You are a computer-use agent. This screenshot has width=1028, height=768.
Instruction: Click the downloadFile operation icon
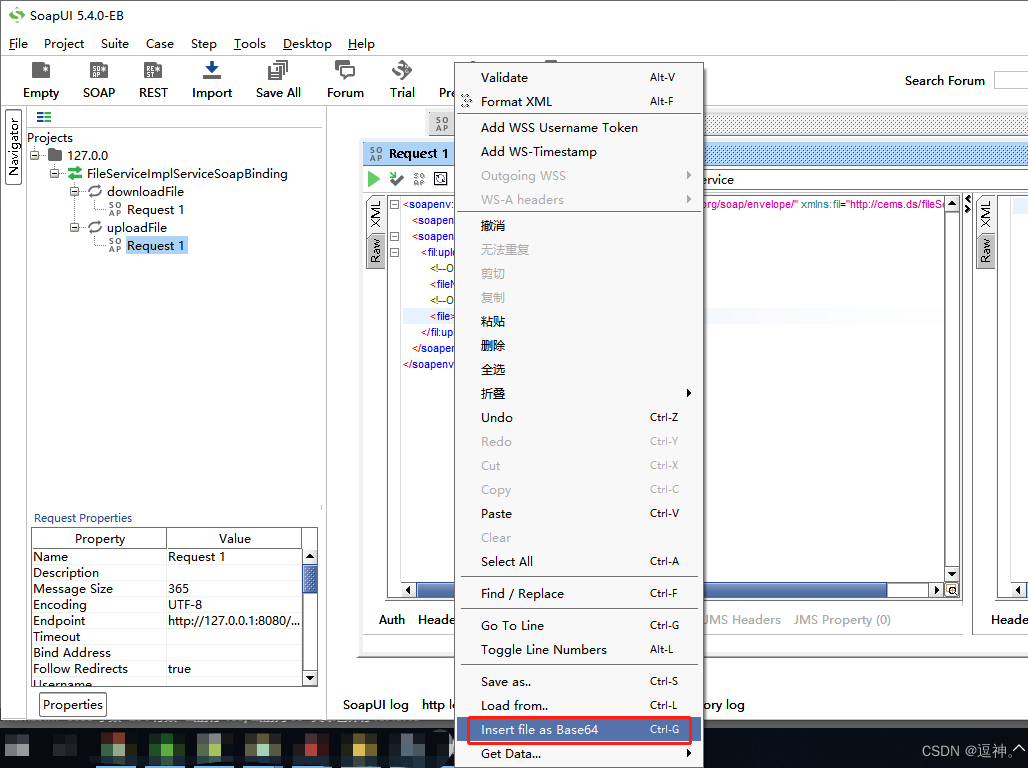(95, 191)
